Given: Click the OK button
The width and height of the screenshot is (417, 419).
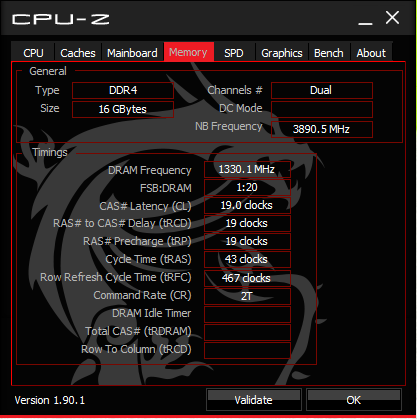Looking at the screenshot, I should [354, 399].
